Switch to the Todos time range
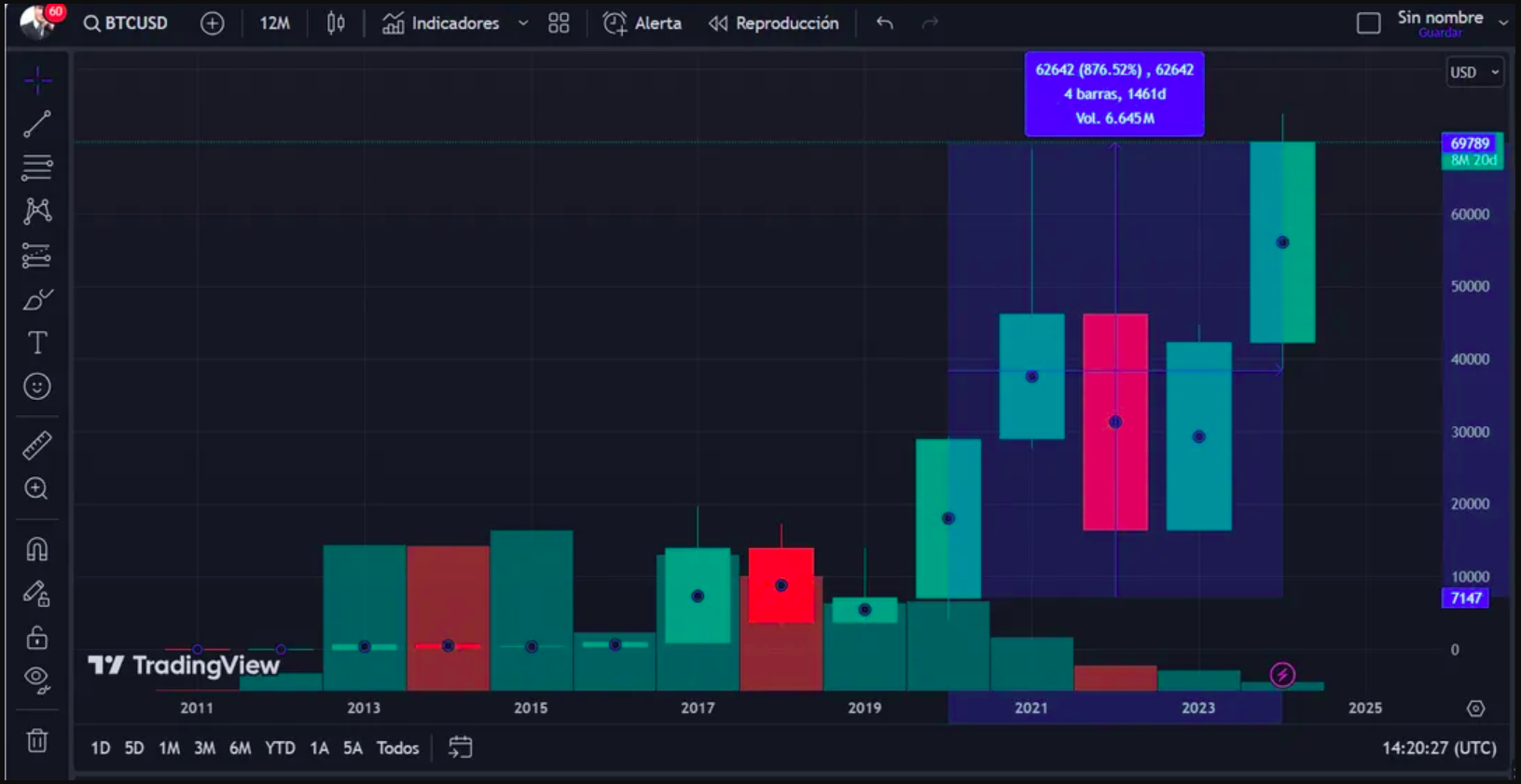Screen dimensions: 1521x784 point(397,748)
